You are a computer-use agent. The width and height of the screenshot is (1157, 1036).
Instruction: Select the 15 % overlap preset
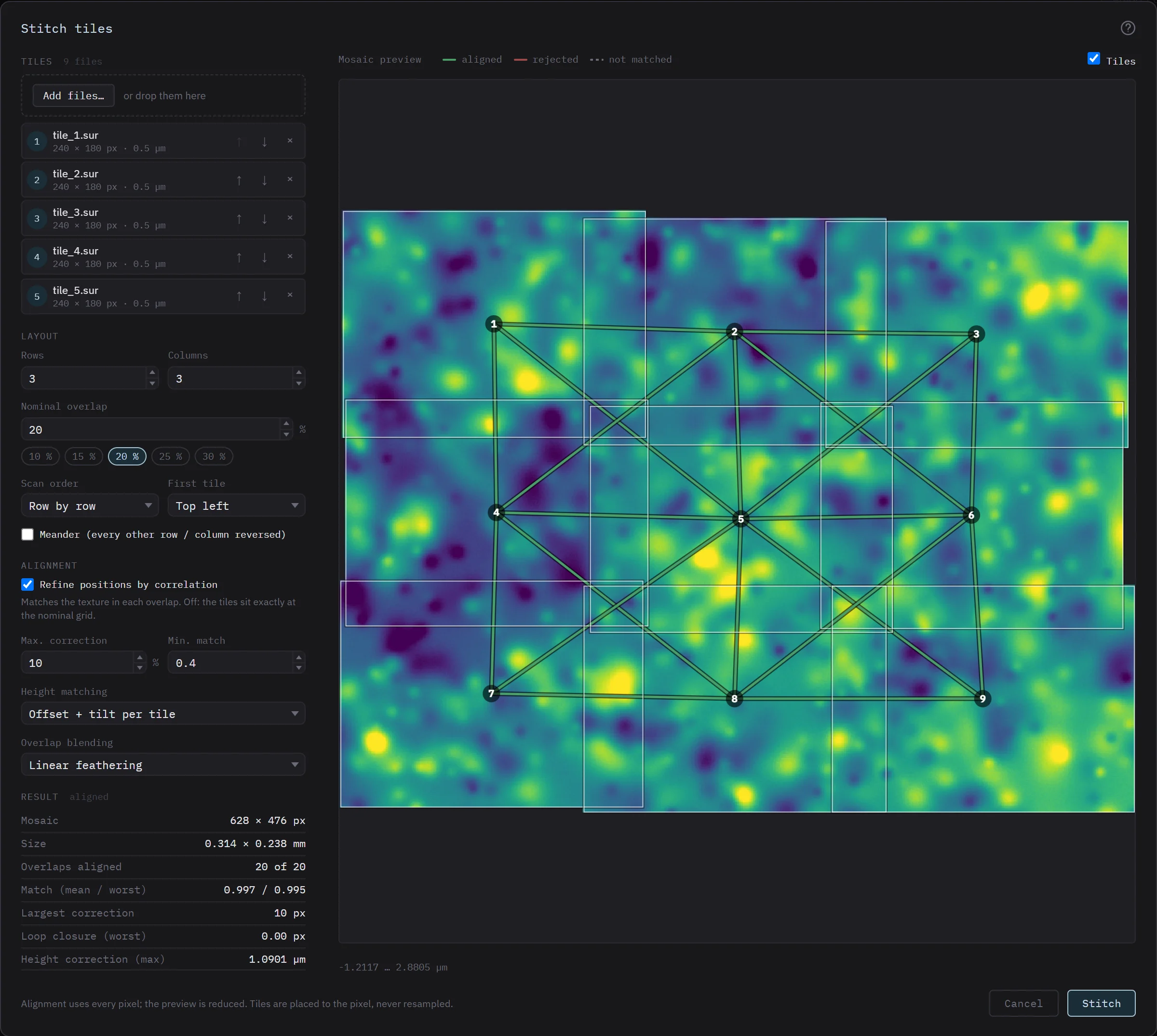coord(84,456)
